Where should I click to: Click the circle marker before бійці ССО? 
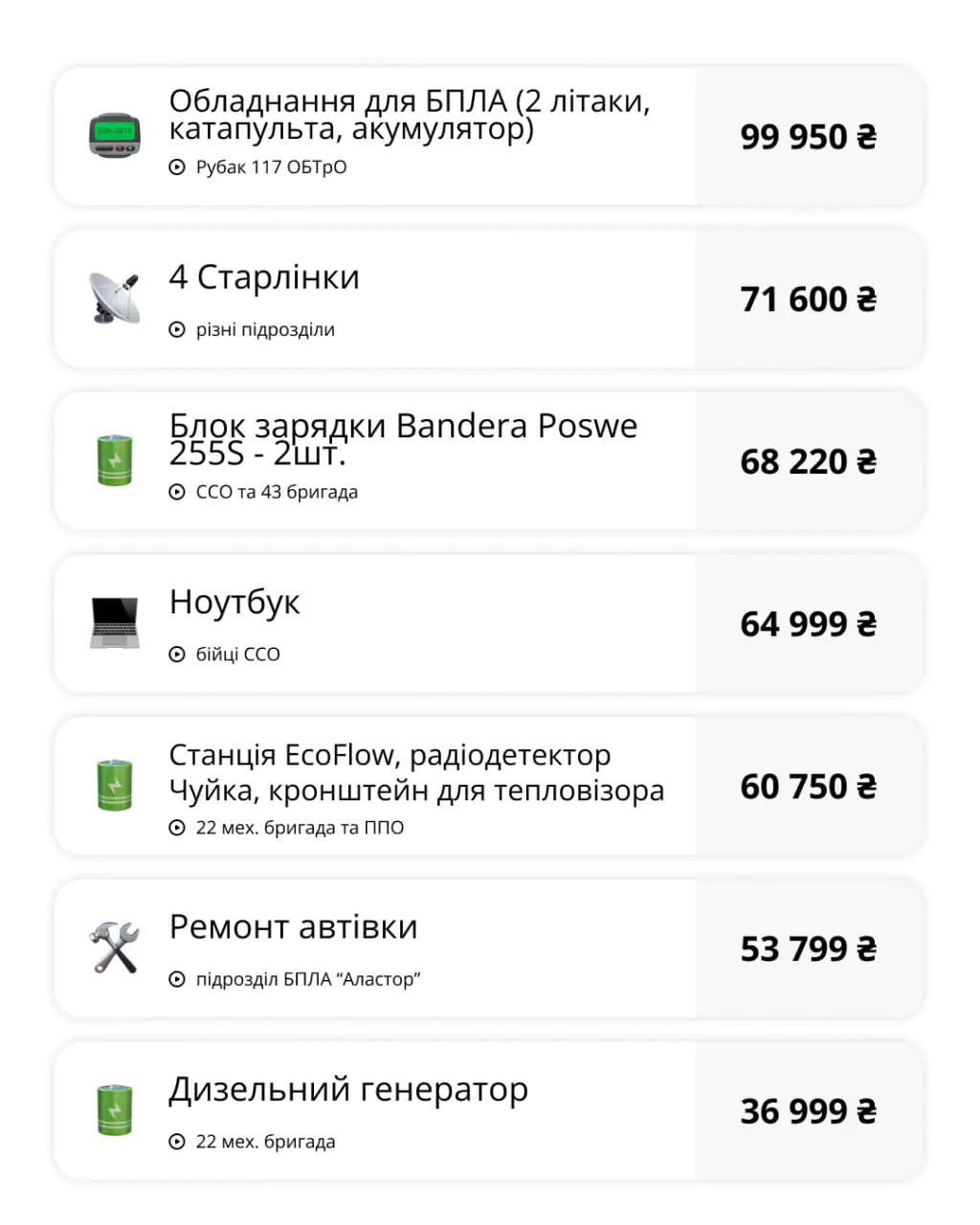[177, 655]
